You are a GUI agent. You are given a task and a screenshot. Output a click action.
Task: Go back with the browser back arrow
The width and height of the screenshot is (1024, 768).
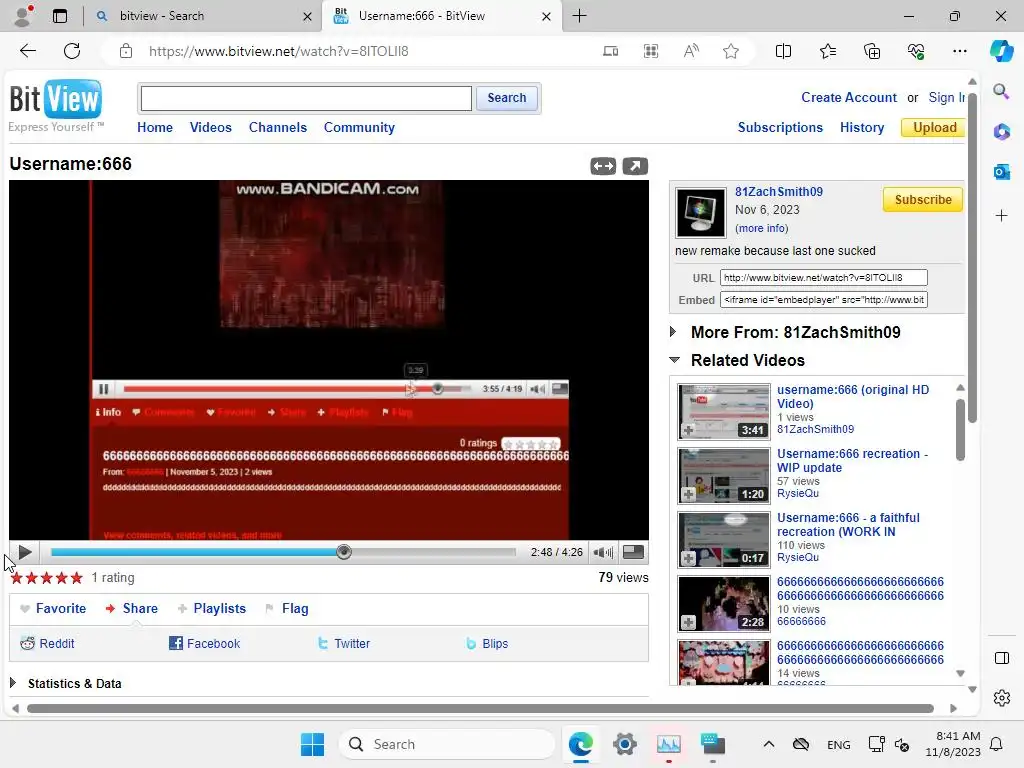[x=27, y=51]
